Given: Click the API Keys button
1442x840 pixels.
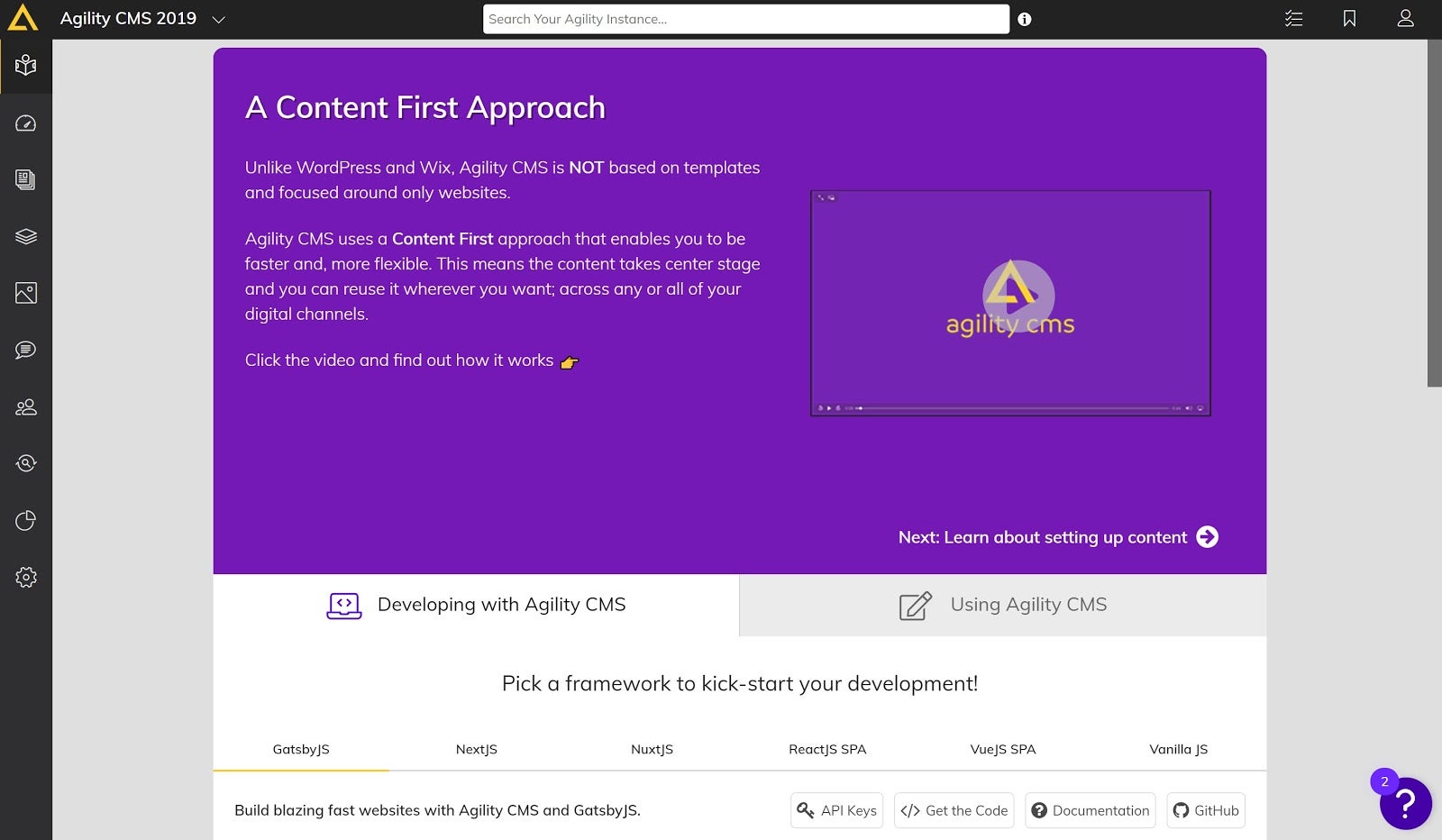Looking at the screenshot, I should point(837,810).
